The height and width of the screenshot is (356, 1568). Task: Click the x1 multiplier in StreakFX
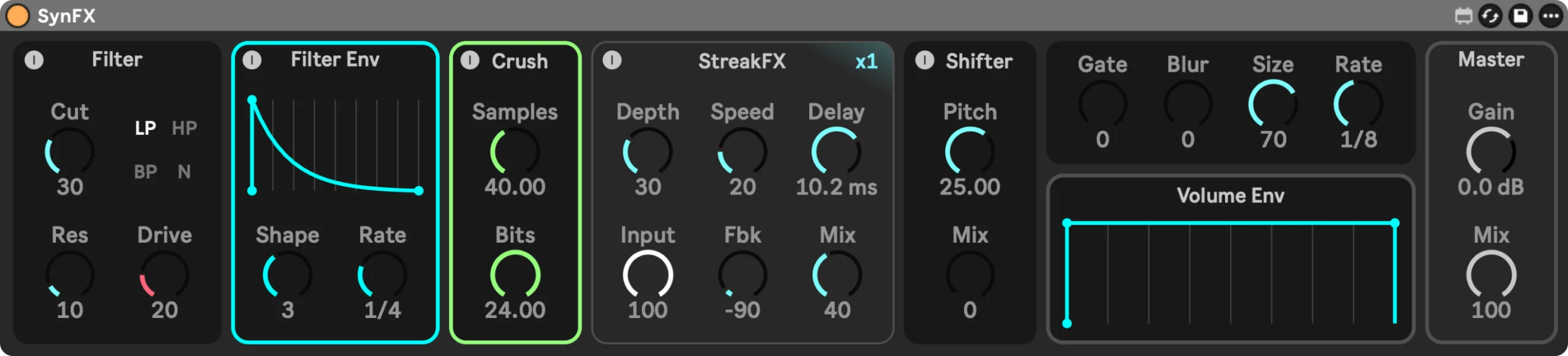click(x=866, y=61)
